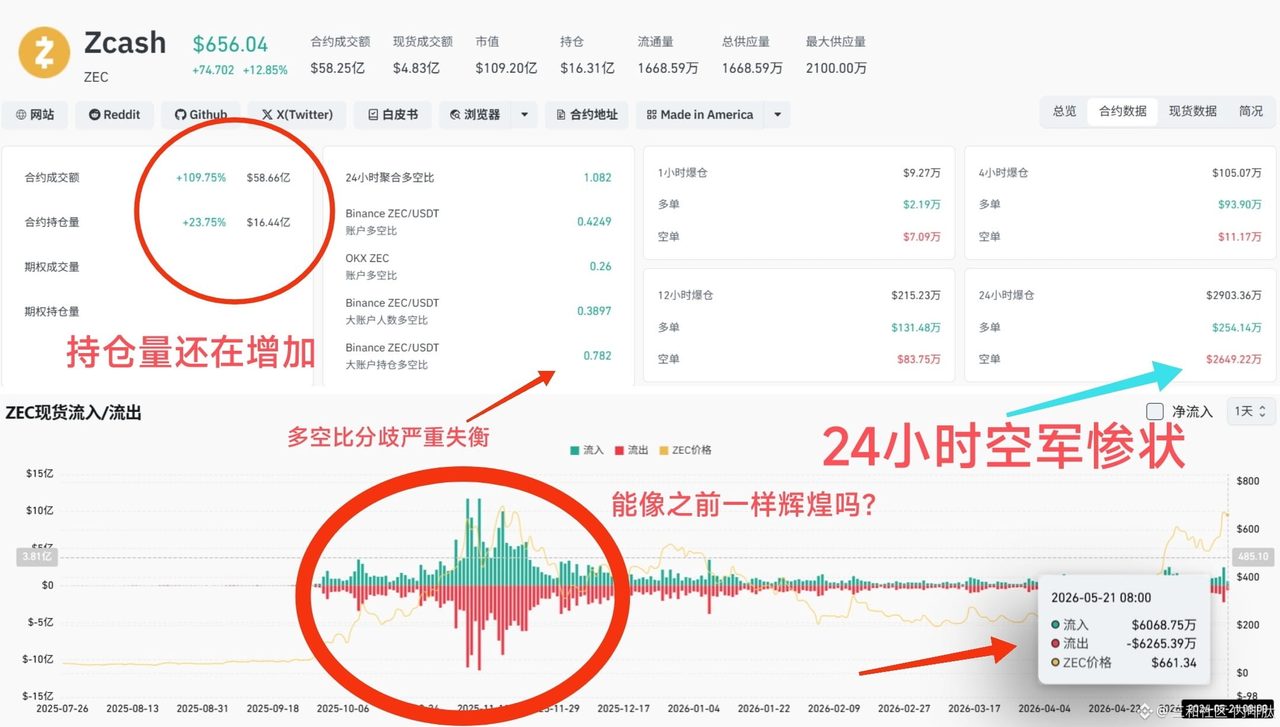Image resolution: width=1280 pixels, height=727 pixels.
Task: Open the 1天 interval dropdown
Action: coord(1251,411)
